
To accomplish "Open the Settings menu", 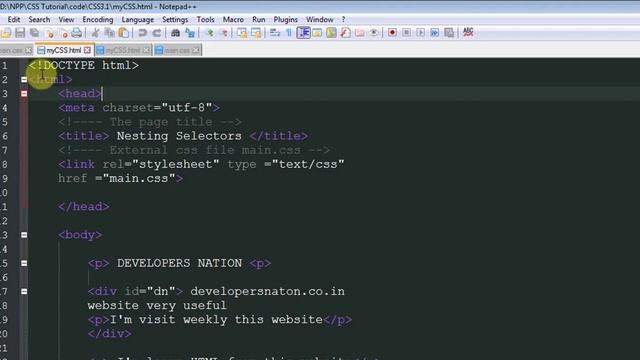I will [x=175, y=20].
